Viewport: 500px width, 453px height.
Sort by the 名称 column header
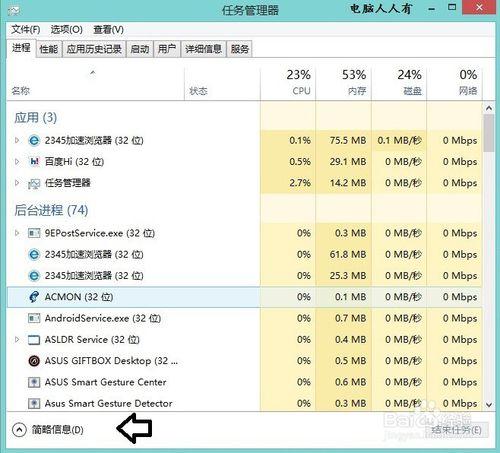point(95,84)
